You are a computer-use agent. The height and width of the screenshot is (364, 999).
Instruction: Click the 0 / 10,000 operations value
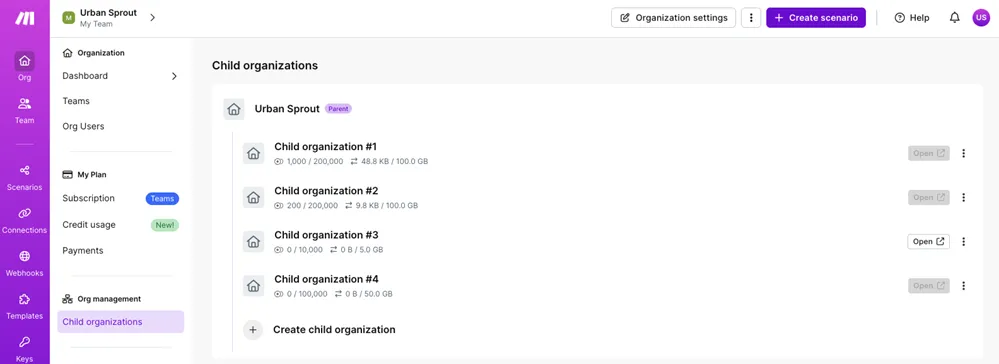305,250
